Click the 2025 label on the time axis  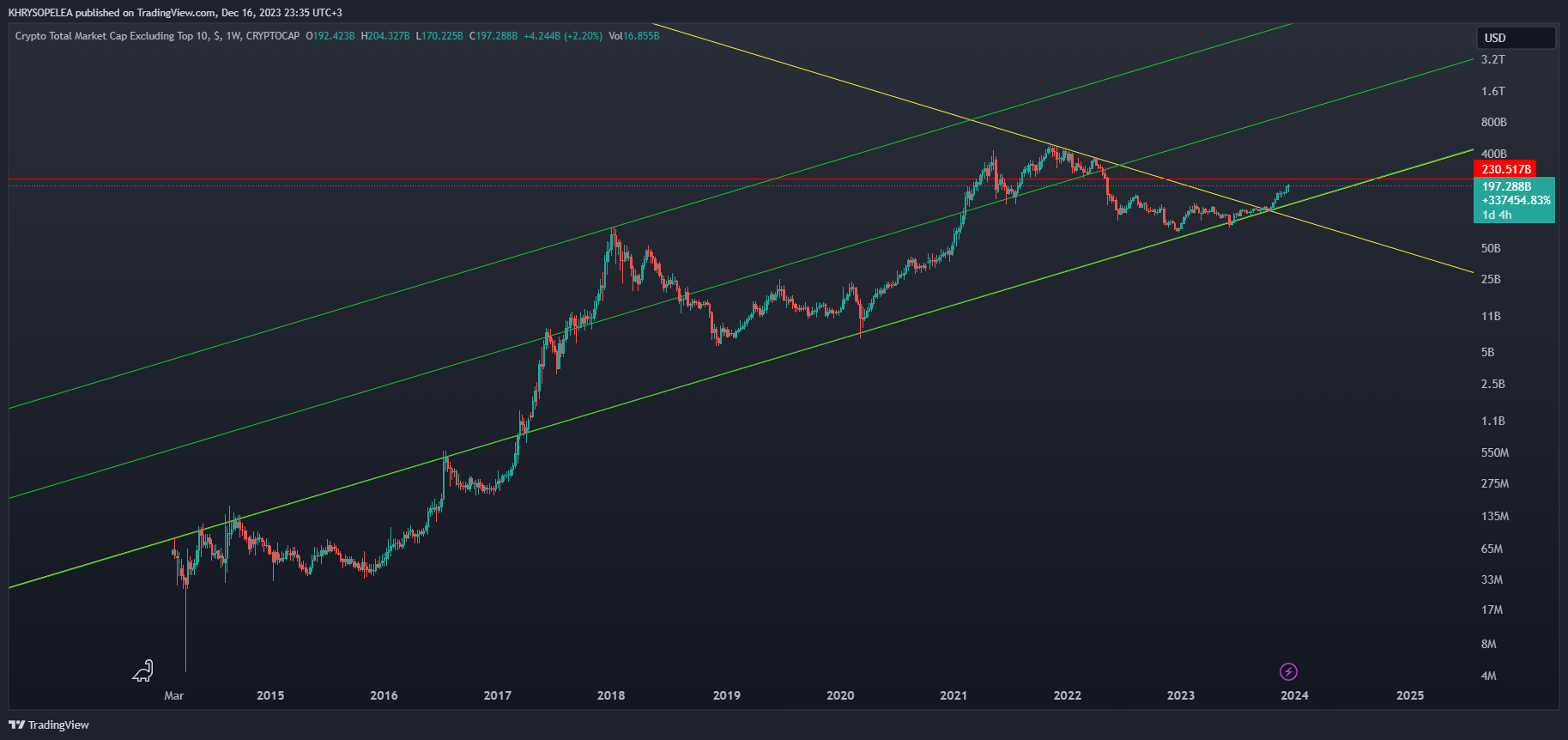(1410, 695)
